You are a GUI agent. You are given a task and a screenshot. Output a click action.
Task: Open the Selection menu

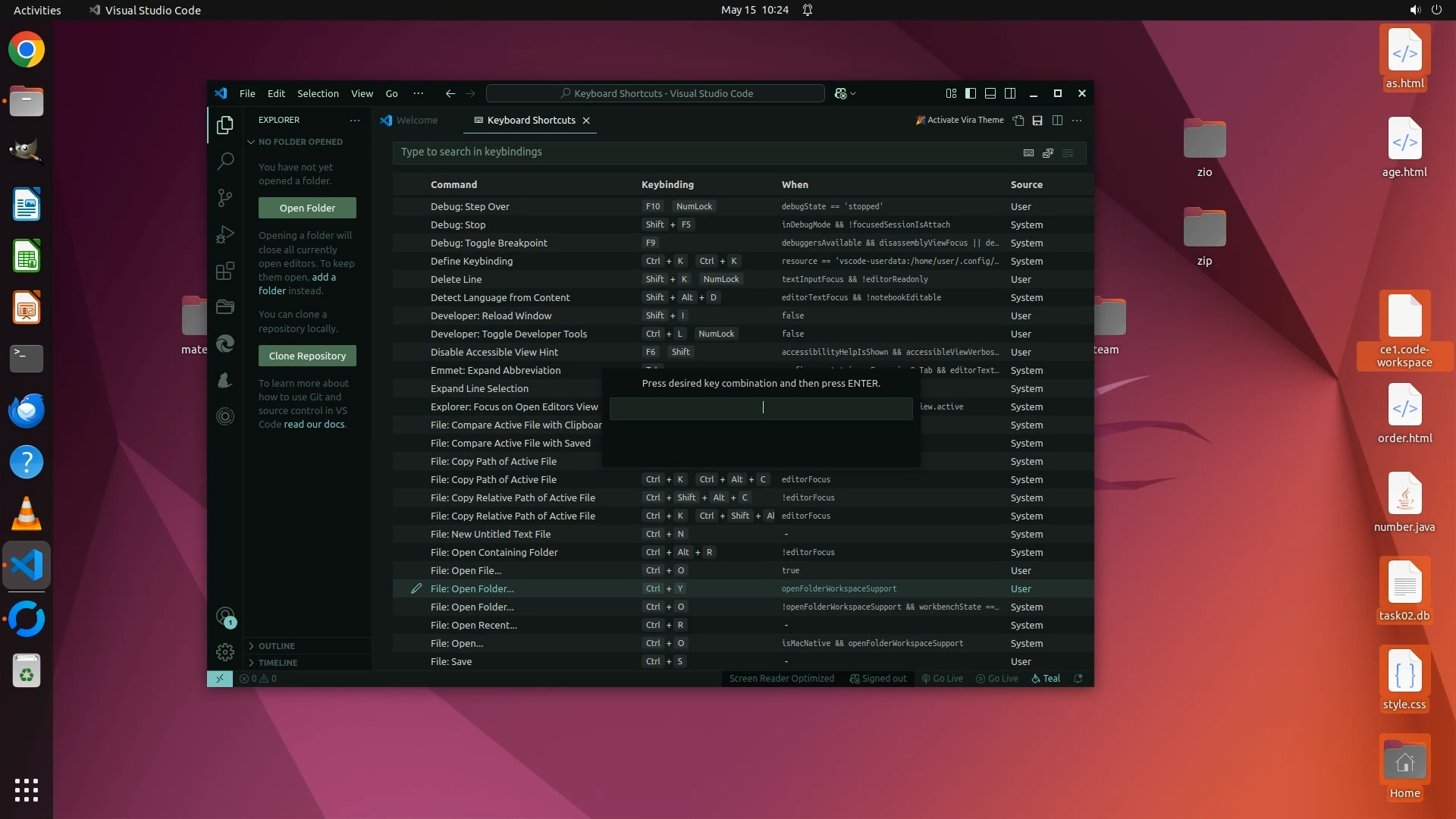point(318,93)
